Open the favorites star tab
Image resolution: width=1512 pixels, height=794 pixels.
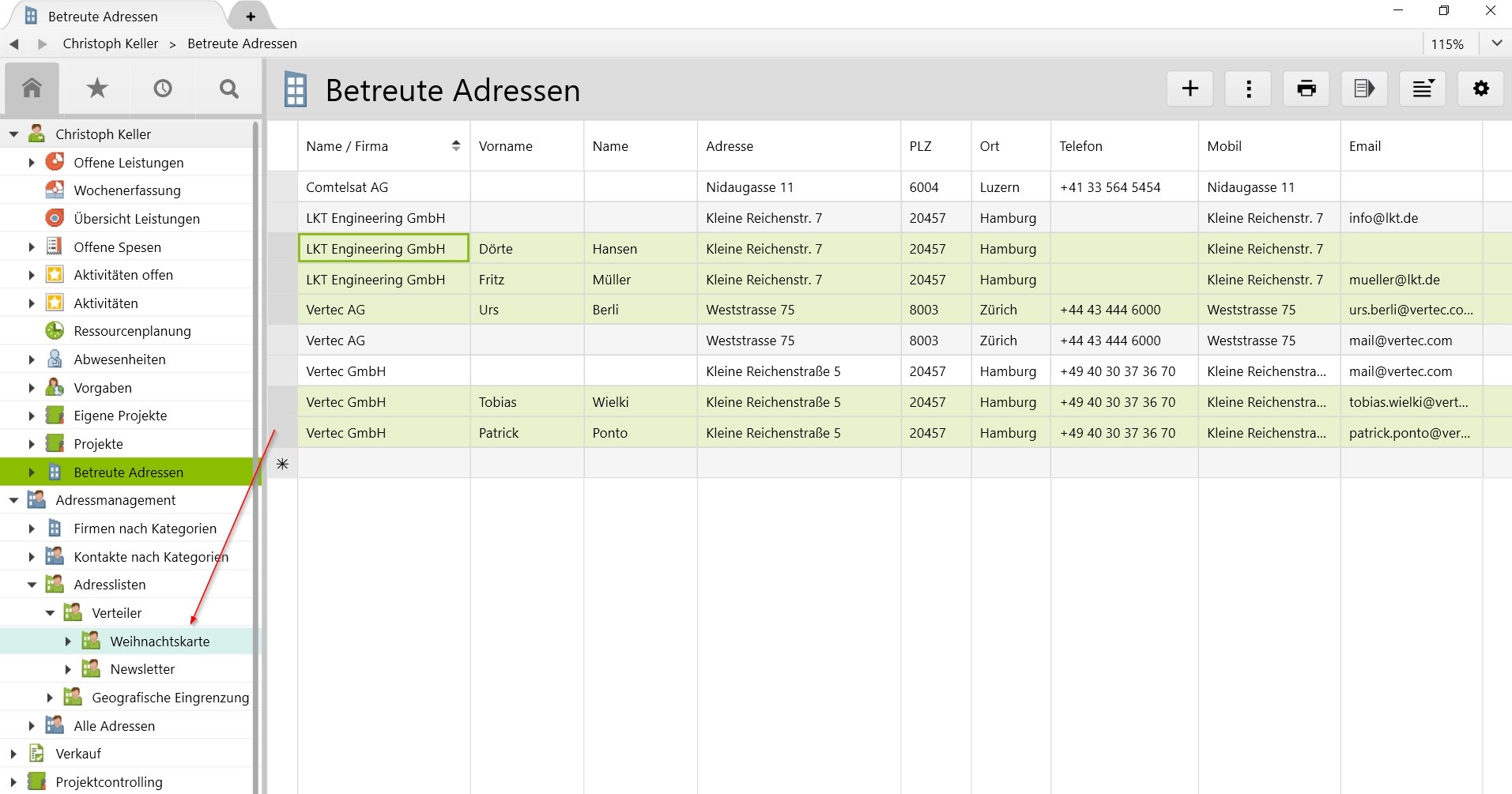point(97,88)
